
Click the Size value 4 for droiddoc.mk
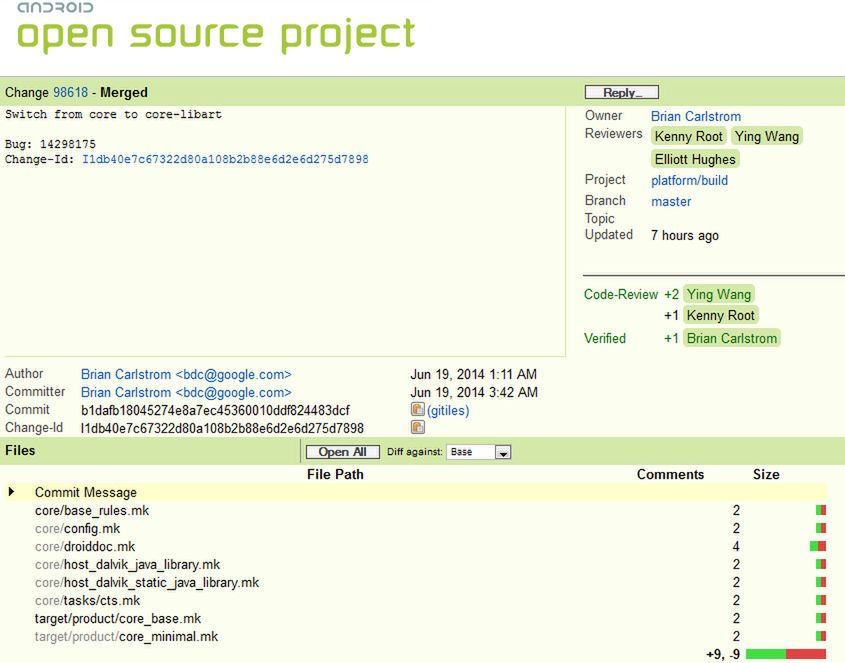(736, 547)
